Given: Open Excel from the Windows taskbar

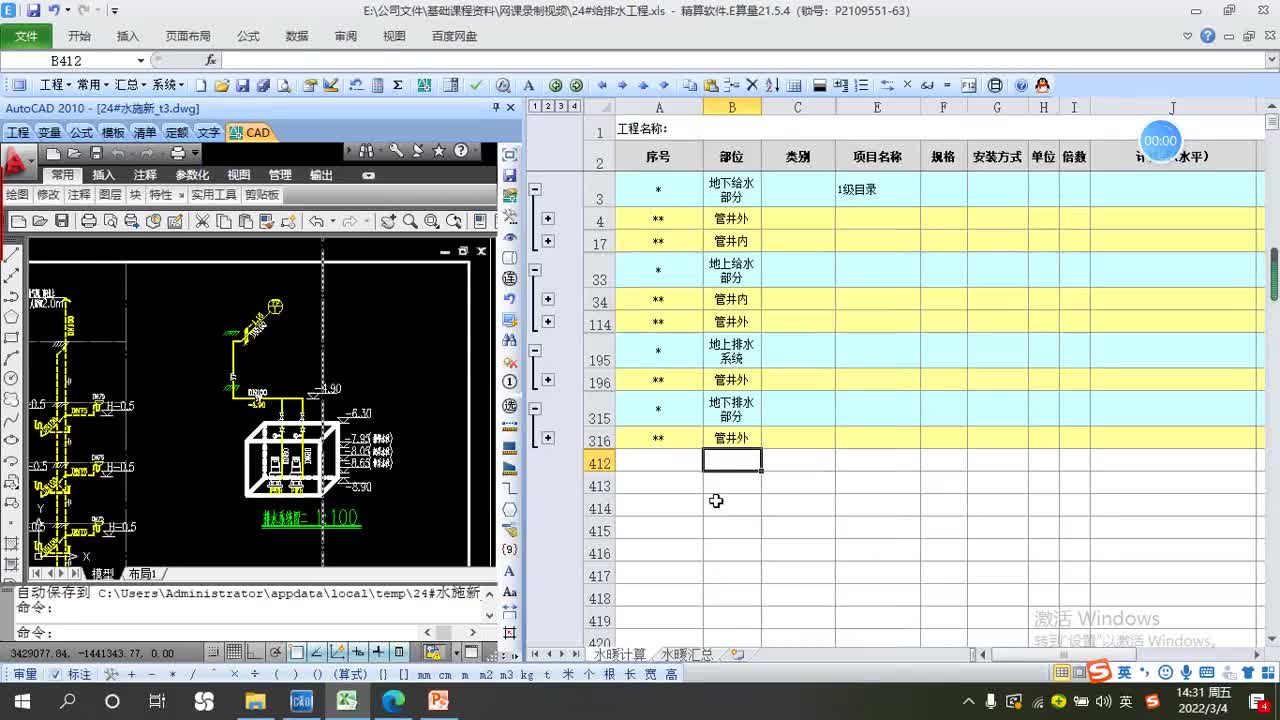Looking at the screenshot, I should coord(346,701).
